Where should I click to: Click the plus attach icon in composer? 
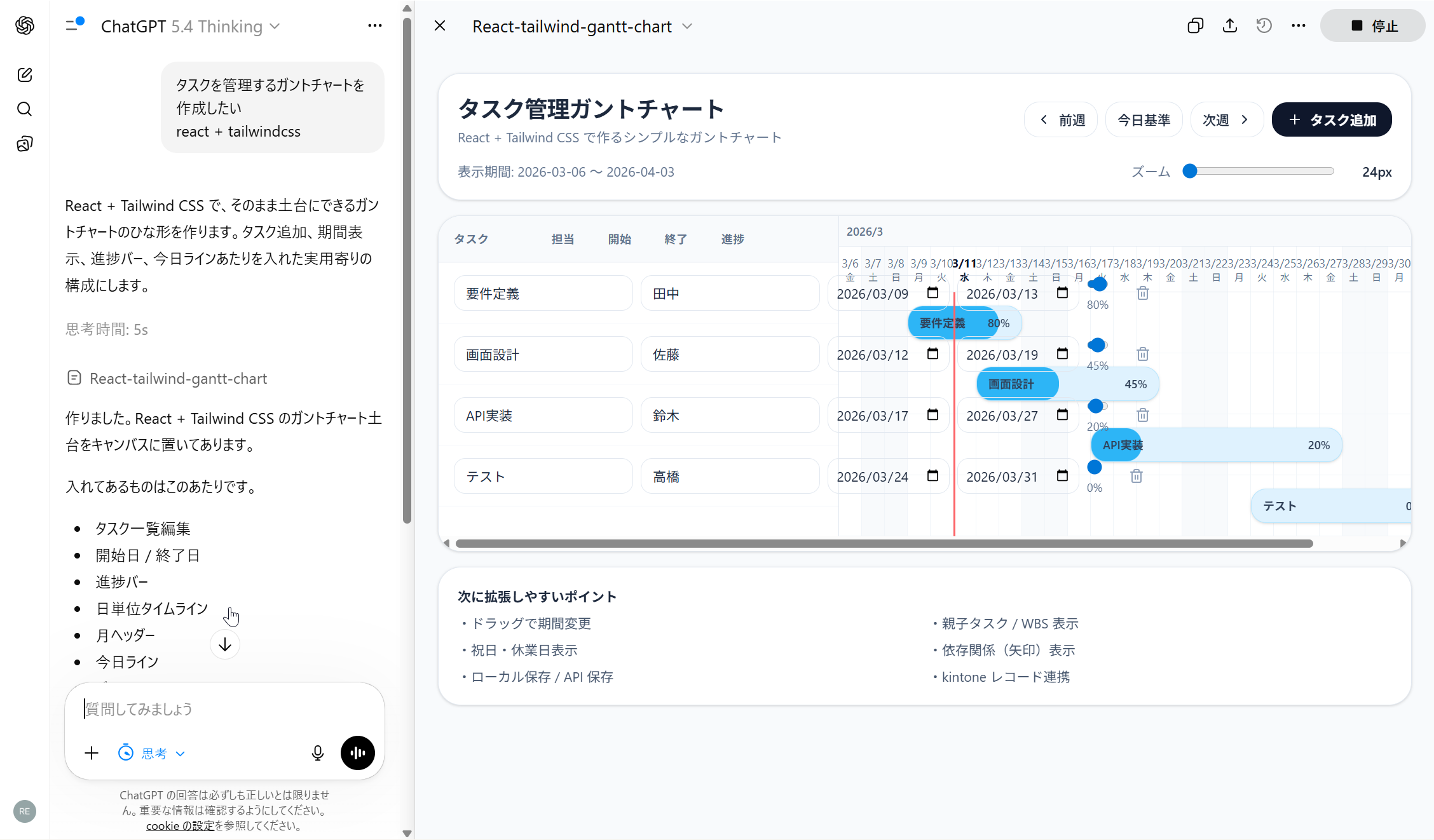point(92,753)
